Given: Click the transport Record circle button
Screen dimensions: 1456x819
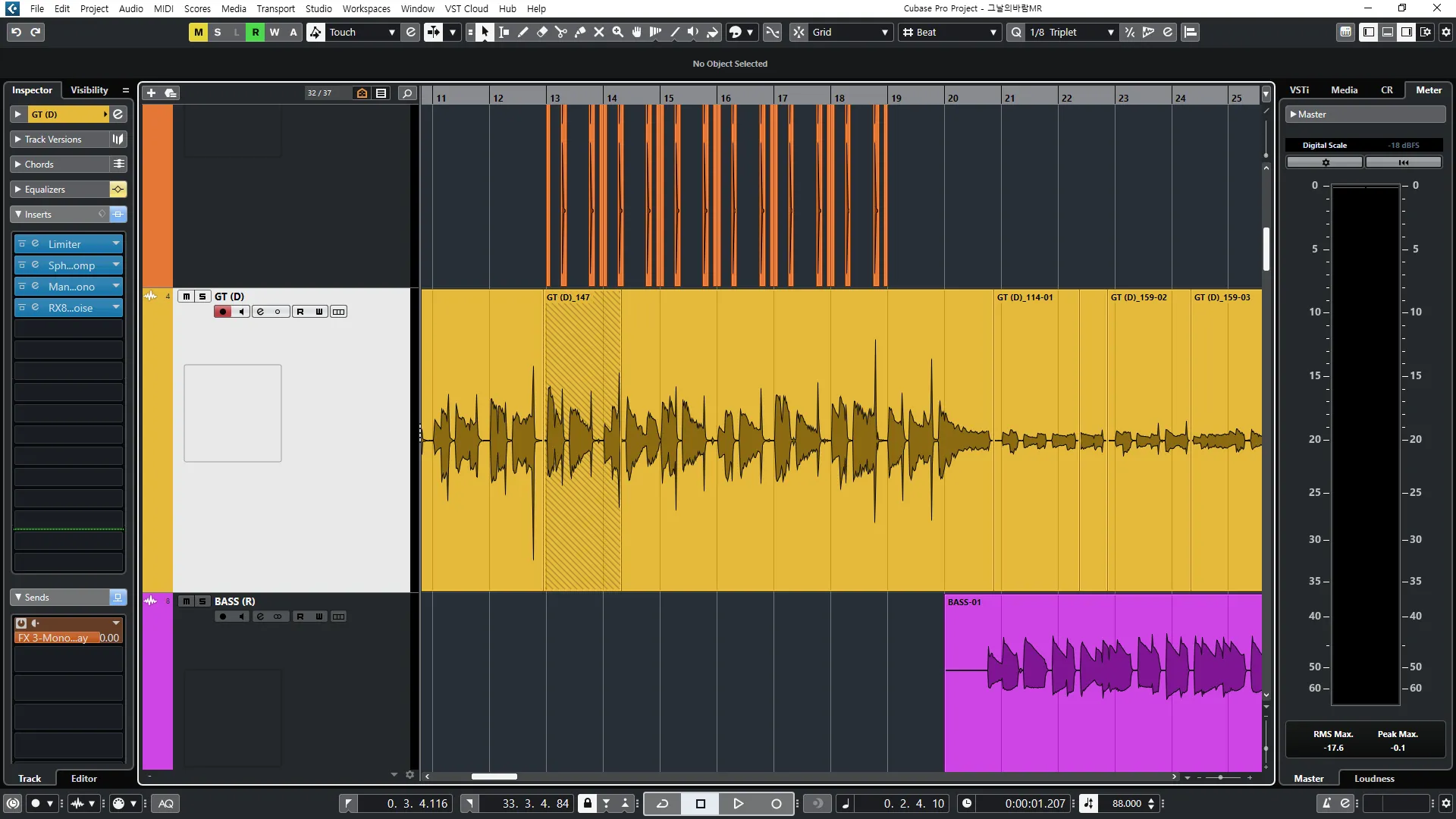Looking at the screenshot, I should pos(776,803).
